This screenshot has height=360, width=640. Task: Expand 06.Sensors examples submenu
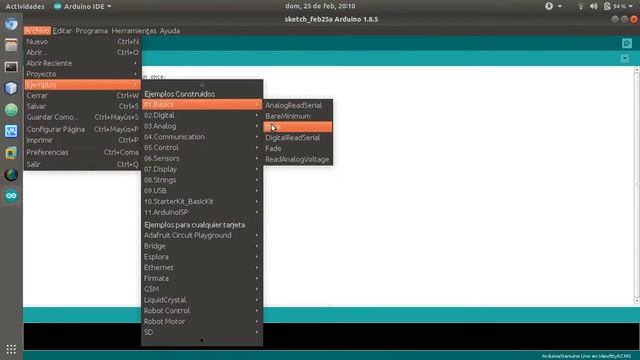tap(202, 158)
